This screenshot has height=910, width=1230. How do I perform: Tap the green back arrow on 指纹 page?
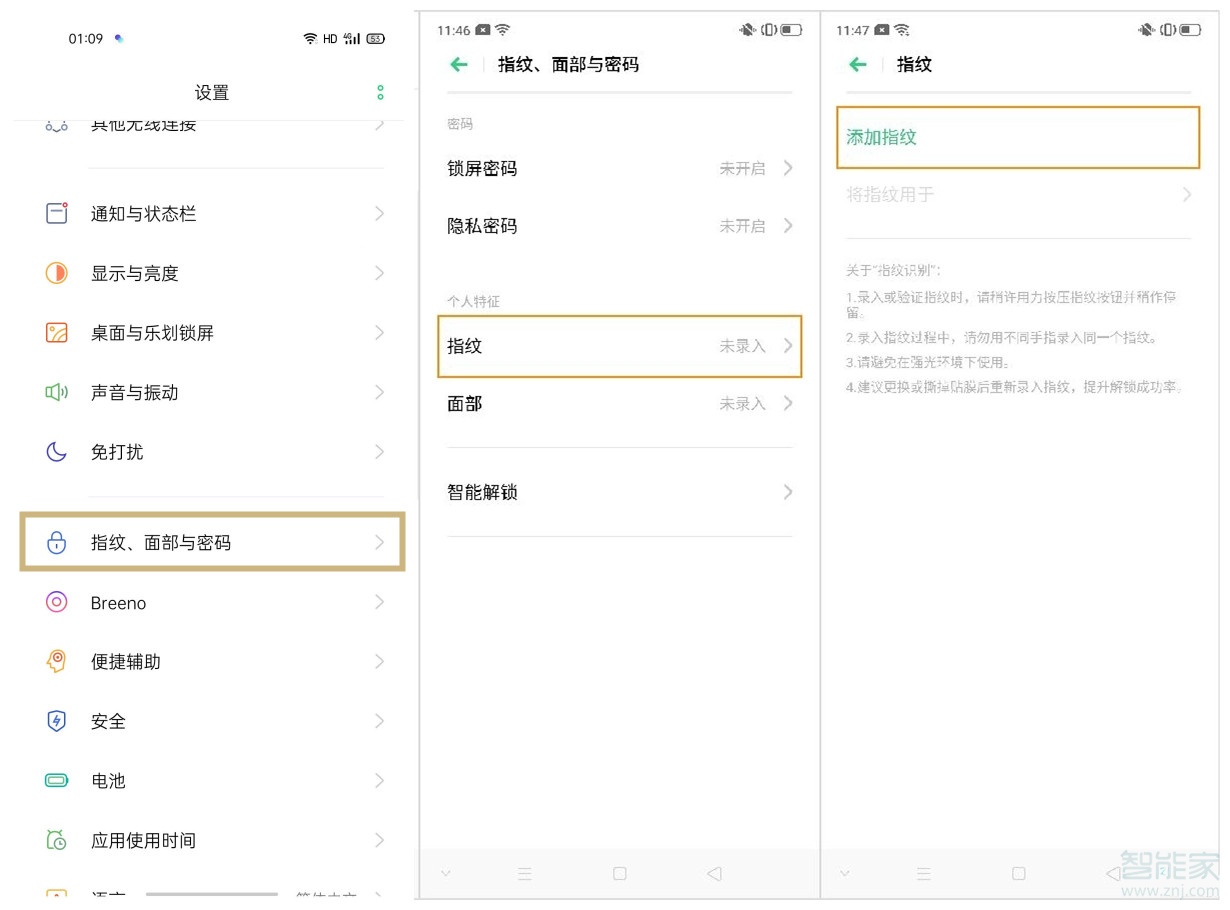(x=857, y=64)
